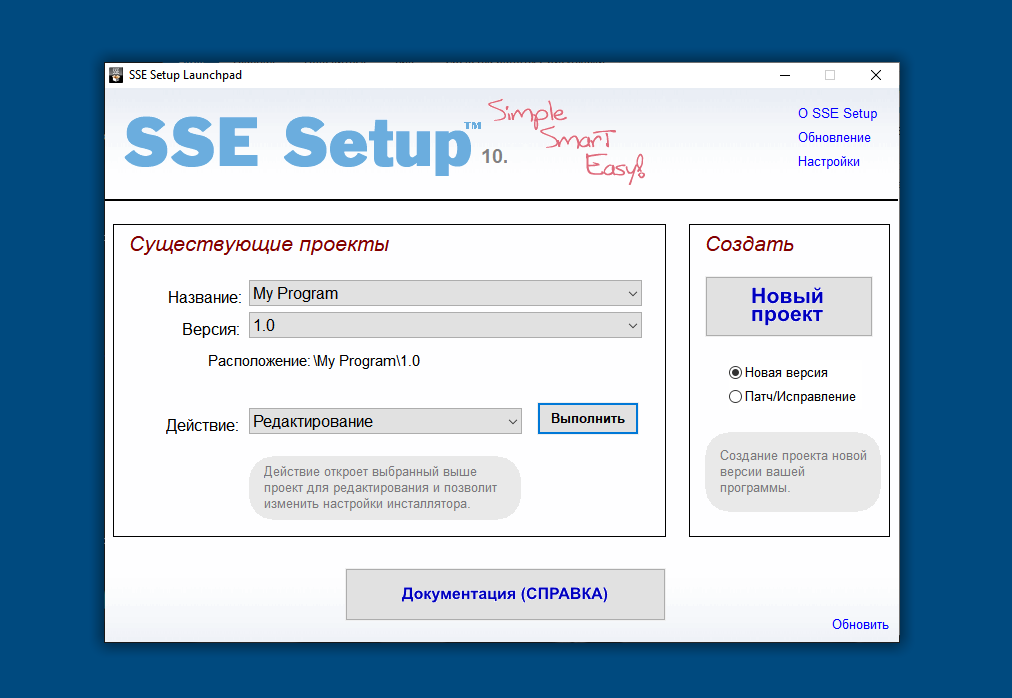The height and width of the screenshot is (698, 1012).
Task: Click the Обновить link at bottom right
Action: [860, 624]
